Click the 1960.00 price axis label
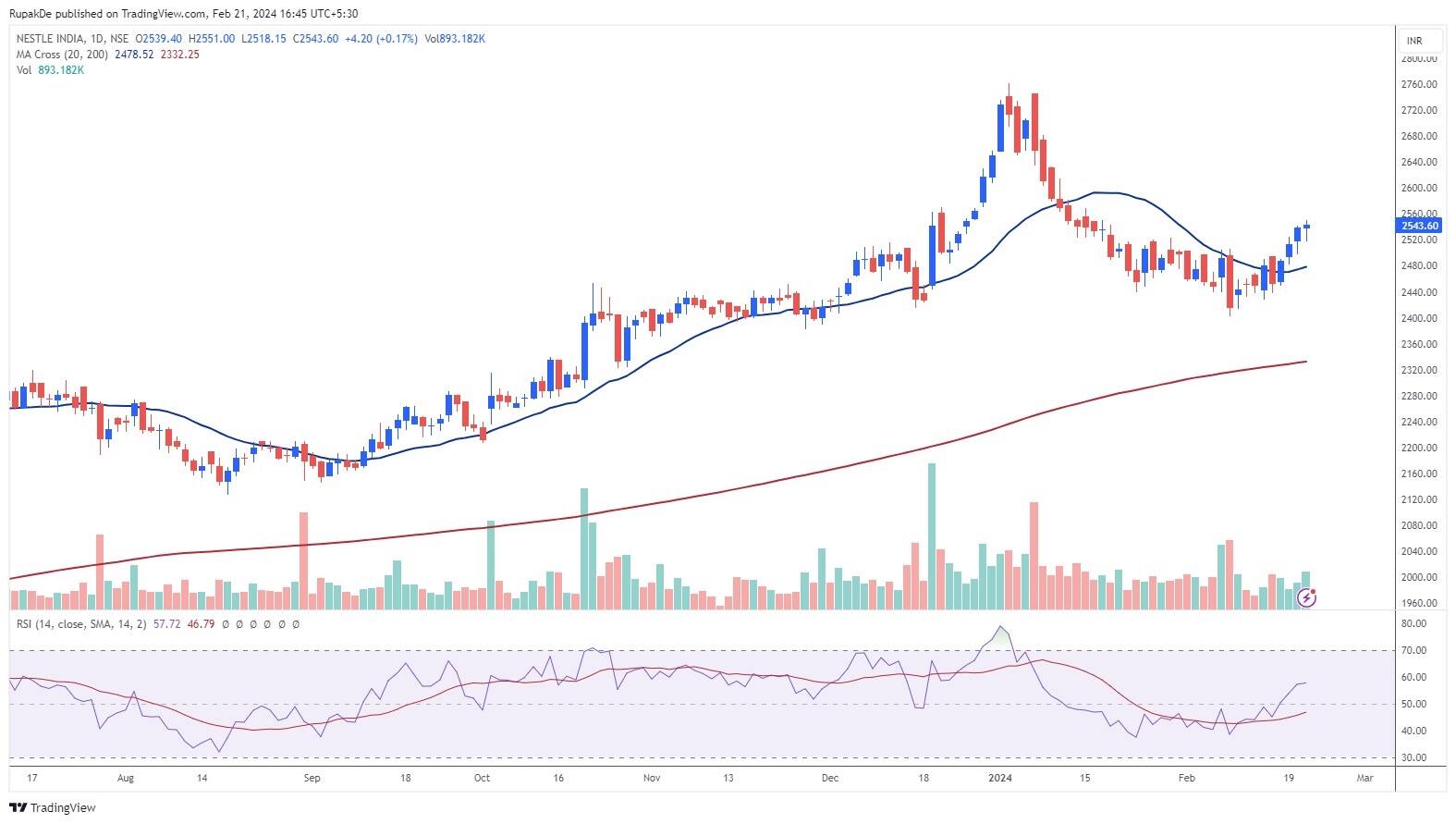The width and height of the screenshot is (1456, 824). pos(1419,603)
